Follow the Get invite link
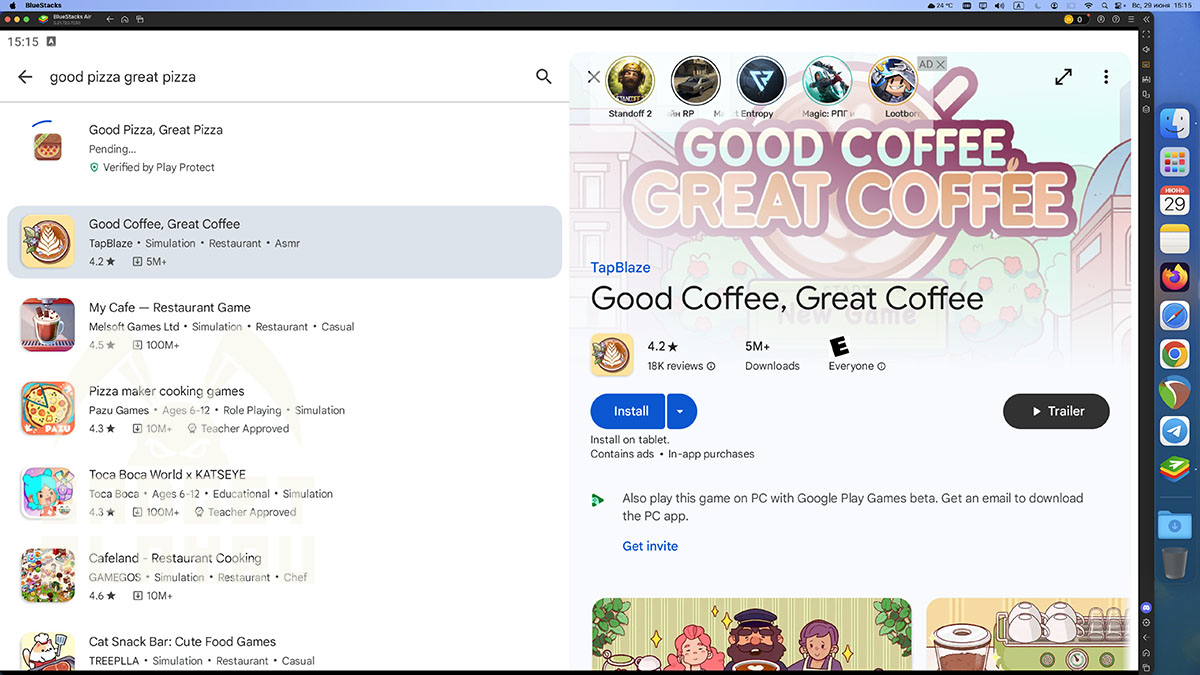This screenshot has height=675, width=1200. point(650,546)
